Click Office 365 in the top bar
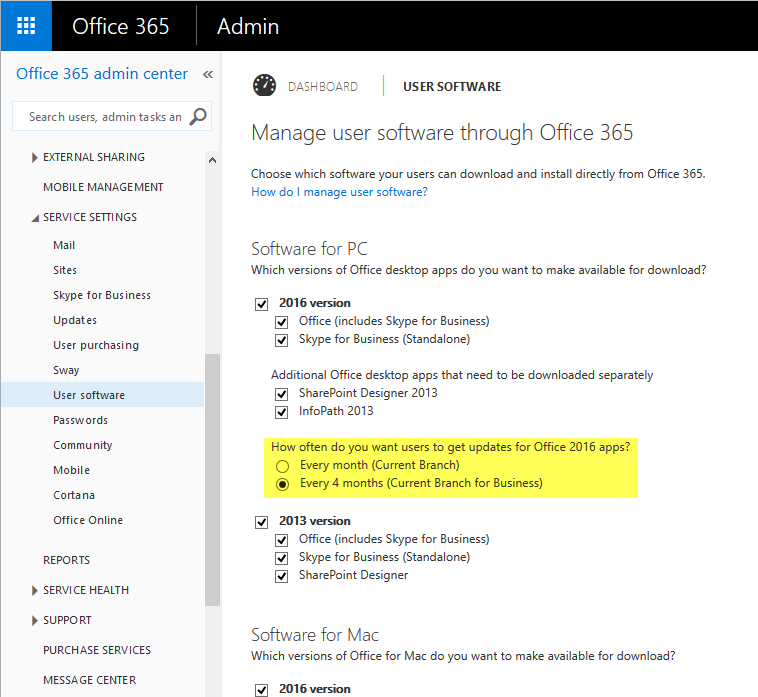The width and height of the screenshot is (758, 697). (x=121, y=26)
